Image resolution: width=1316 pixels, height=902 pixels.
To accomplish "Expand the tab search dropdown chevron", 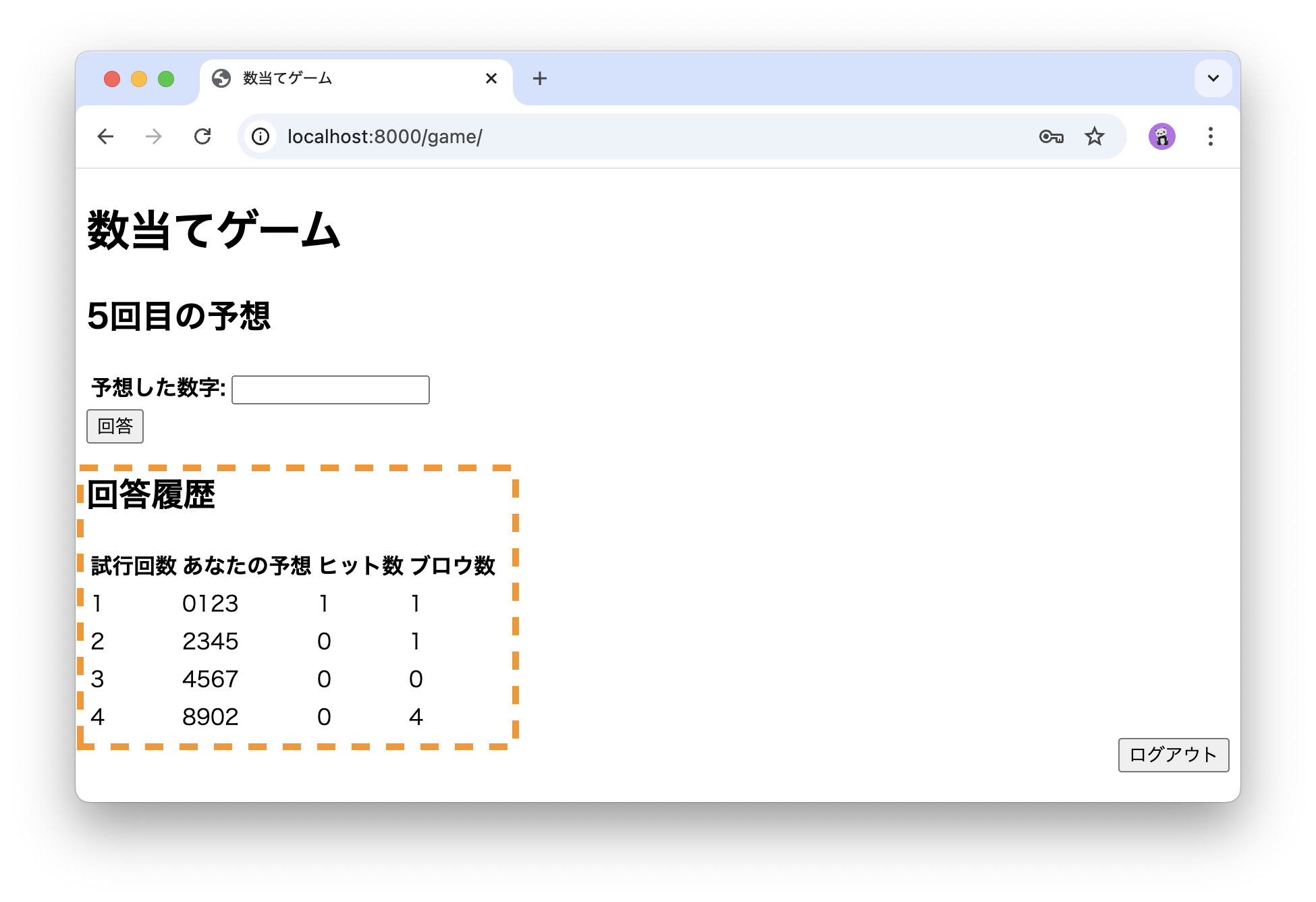I will point(1213,78).
